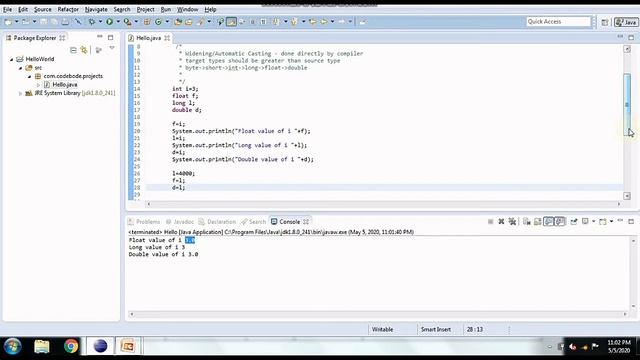Image resolution: width=640 pixels, height=360 pixels.
Task: Open the Debug button dropdown arrow
Action: point(100,22)
